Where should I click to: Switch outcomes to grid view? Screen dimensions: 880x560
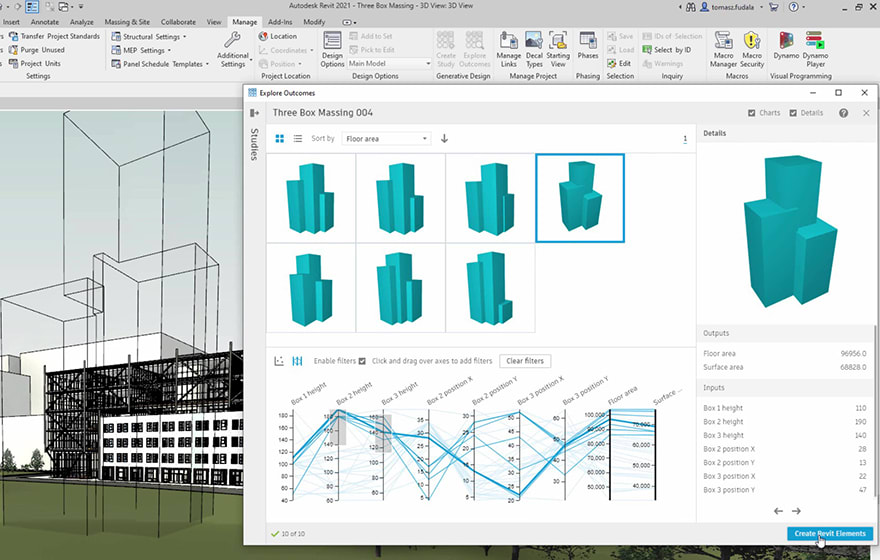point(279,139)
